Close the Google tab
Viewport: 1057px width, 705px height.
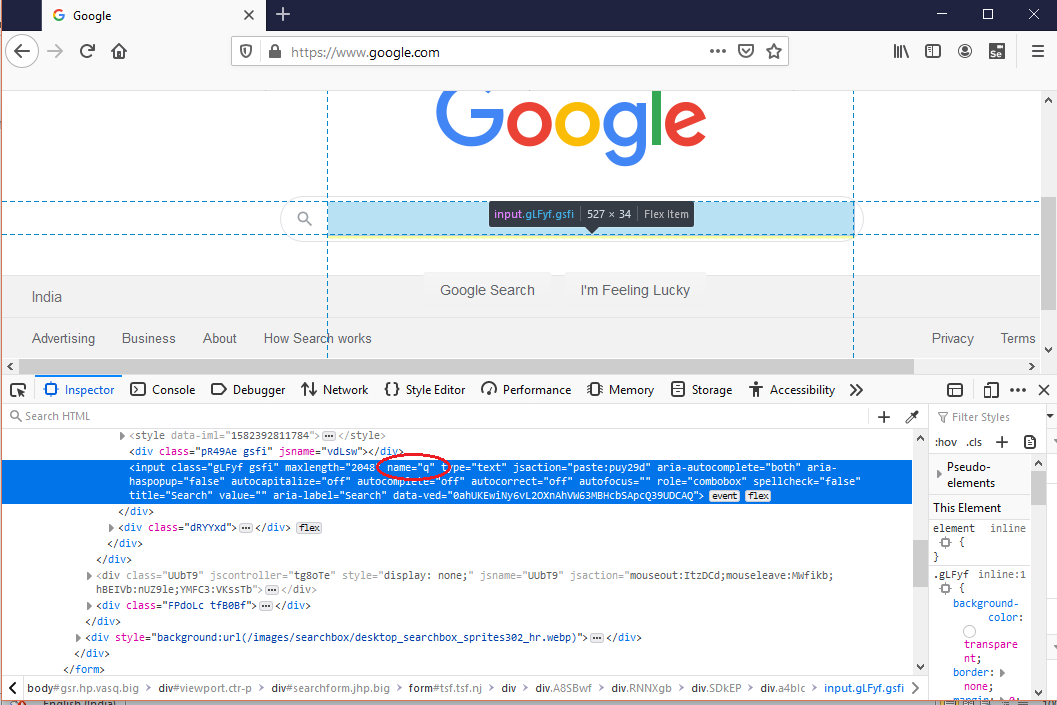(249, 15)
